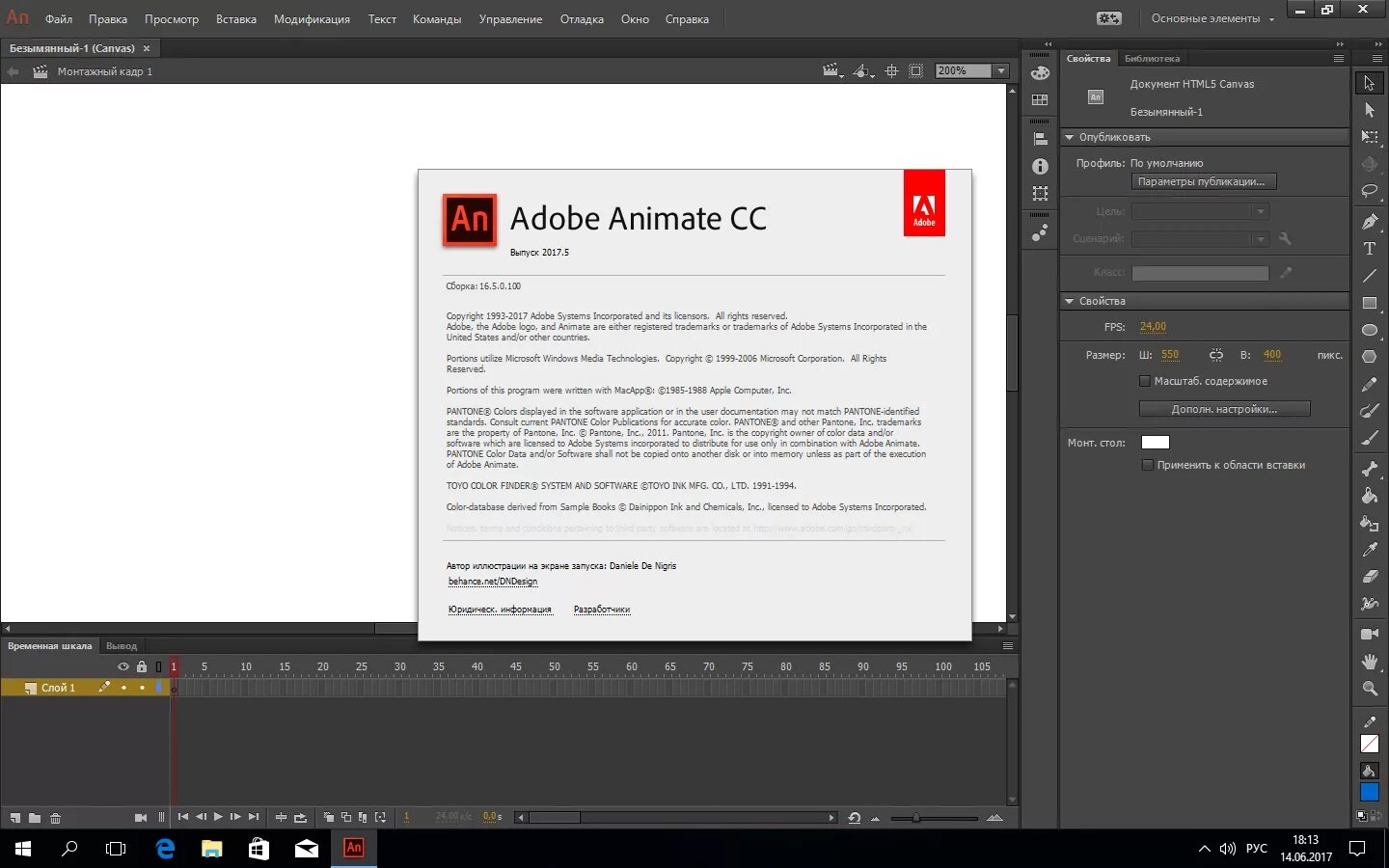This screenshot has height=868, width=1389.
Task: Play the timeline animation
Action: point(218,817)
